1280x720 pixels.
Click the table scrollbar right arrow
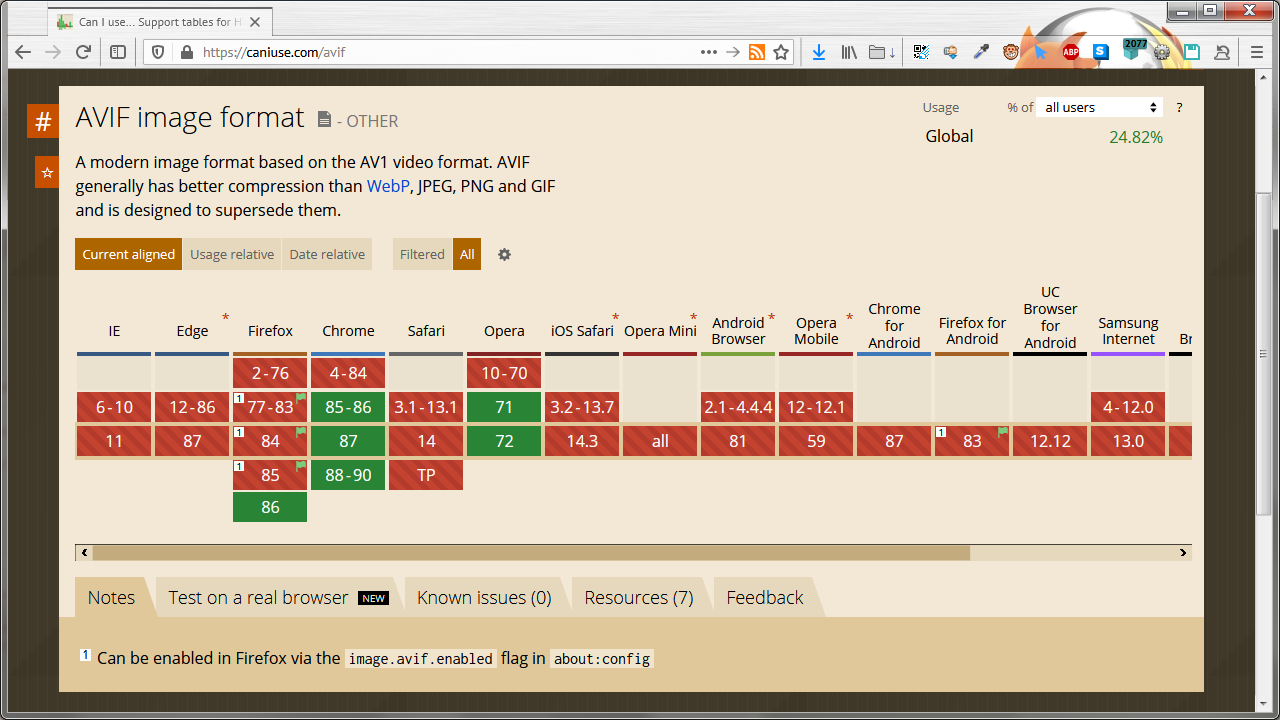(1183, 552)
